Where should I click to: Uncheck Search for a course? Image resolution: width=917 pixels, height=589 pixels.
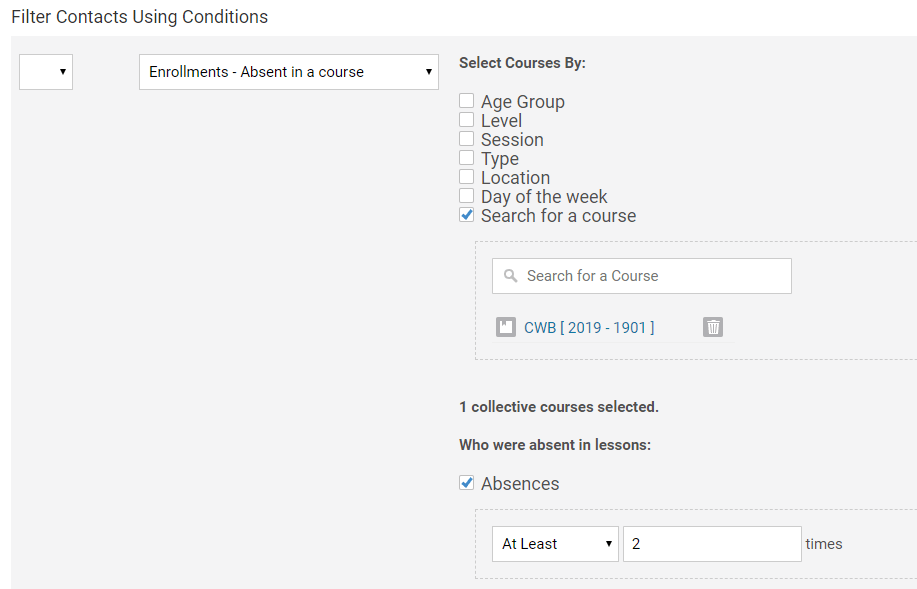click(467, 215)
